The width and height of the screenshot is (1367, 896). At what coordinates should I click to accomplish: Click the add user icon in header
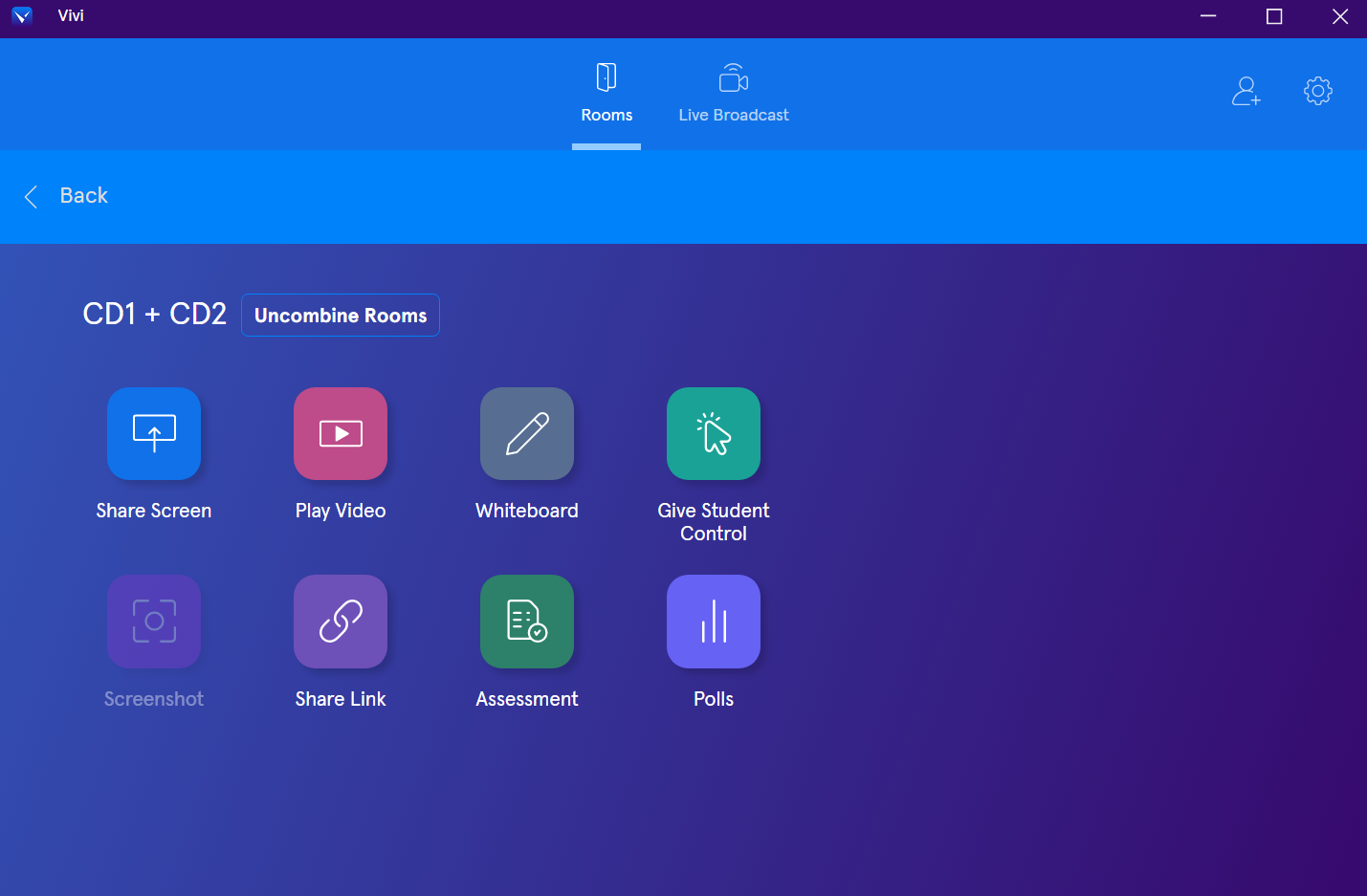(x=1246, y=91)
